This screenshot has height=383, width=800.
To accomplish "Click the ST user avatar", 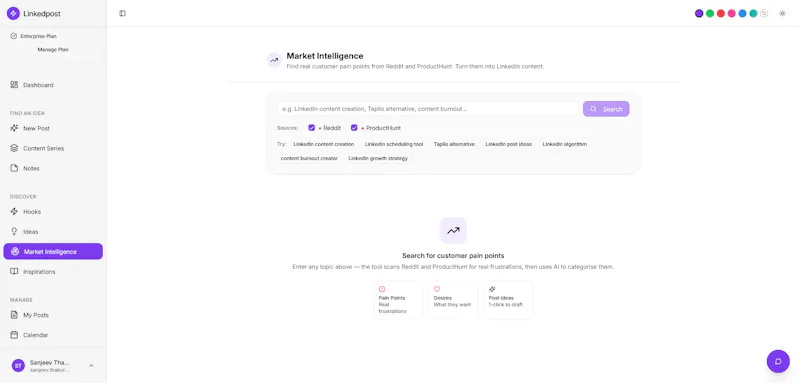I will tap(18, 365).
